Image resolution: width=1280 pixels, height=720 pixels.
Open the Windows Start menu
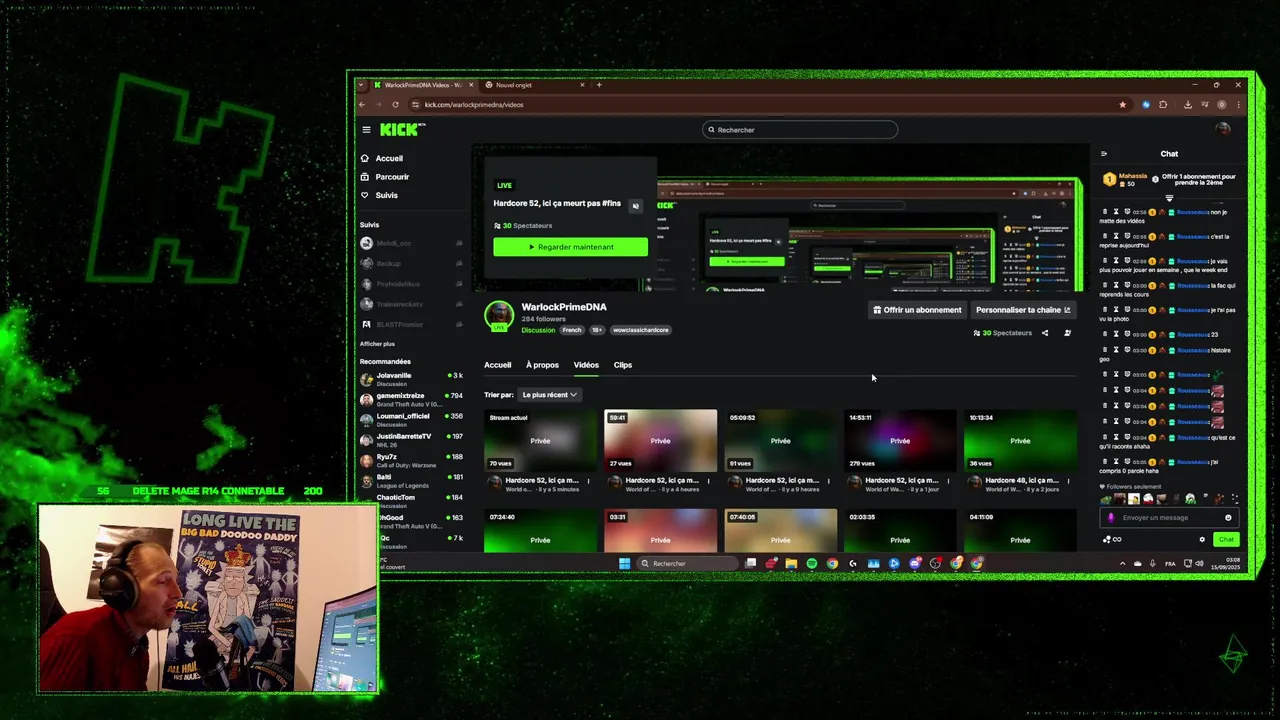pyautogui.click(x=625, y=563)
